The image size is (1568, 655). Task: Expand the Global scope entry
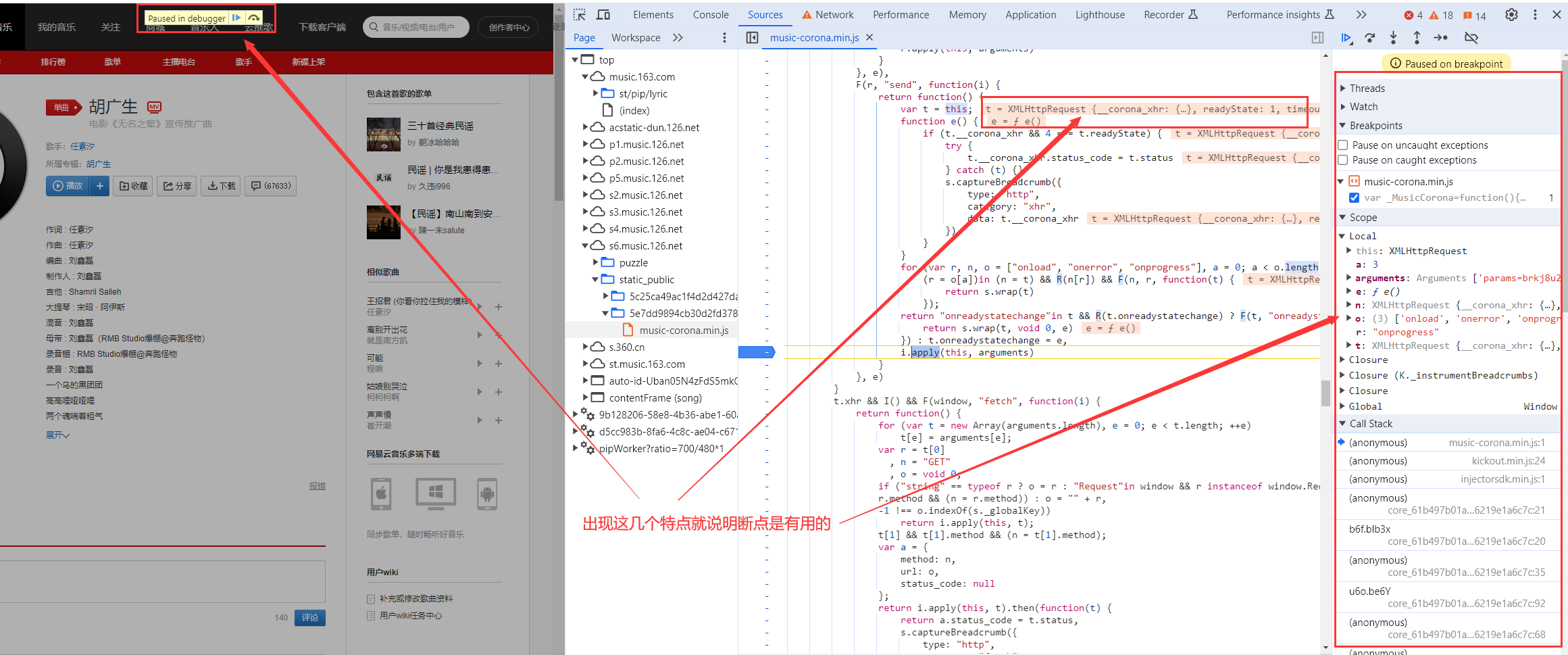point(1342,406)
